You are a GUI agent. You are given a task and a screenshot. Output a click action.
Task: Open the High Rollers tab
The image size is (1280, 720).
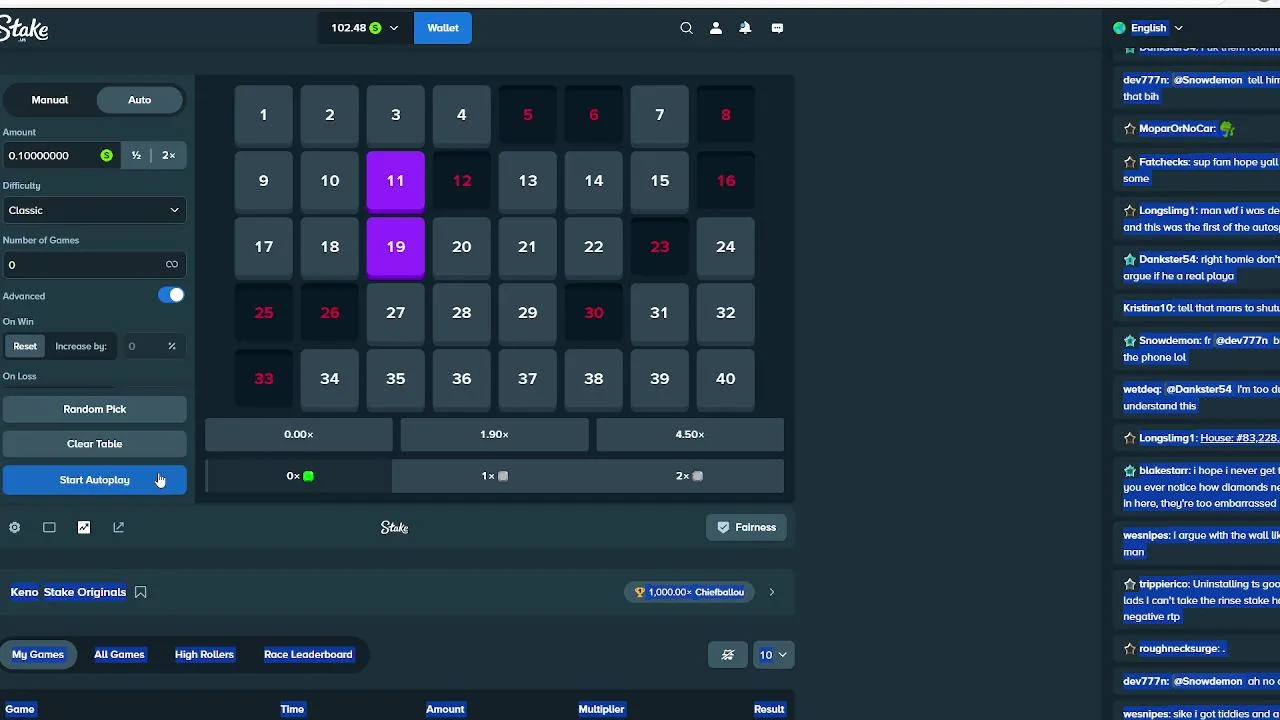coord(204,655)
